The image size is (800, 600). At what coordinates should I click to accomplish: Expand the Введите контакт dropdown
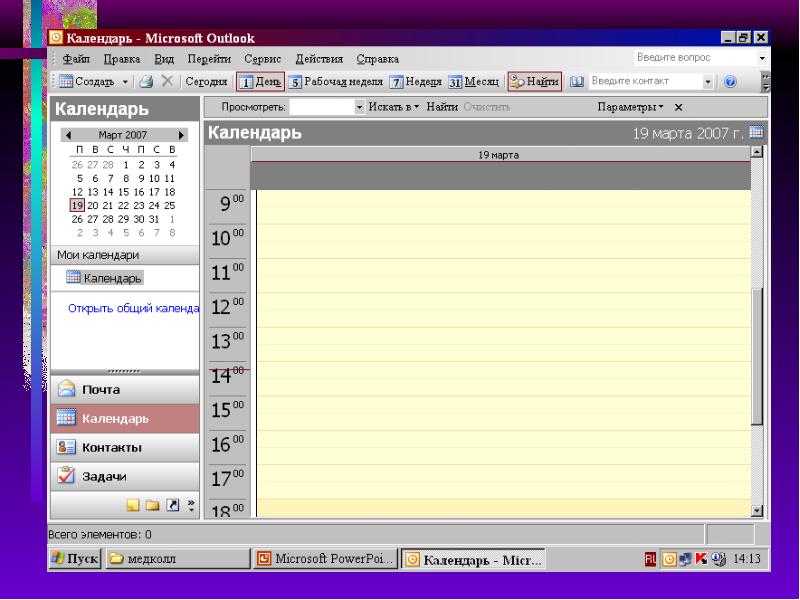pyautogui.click(x=708, y=82)
